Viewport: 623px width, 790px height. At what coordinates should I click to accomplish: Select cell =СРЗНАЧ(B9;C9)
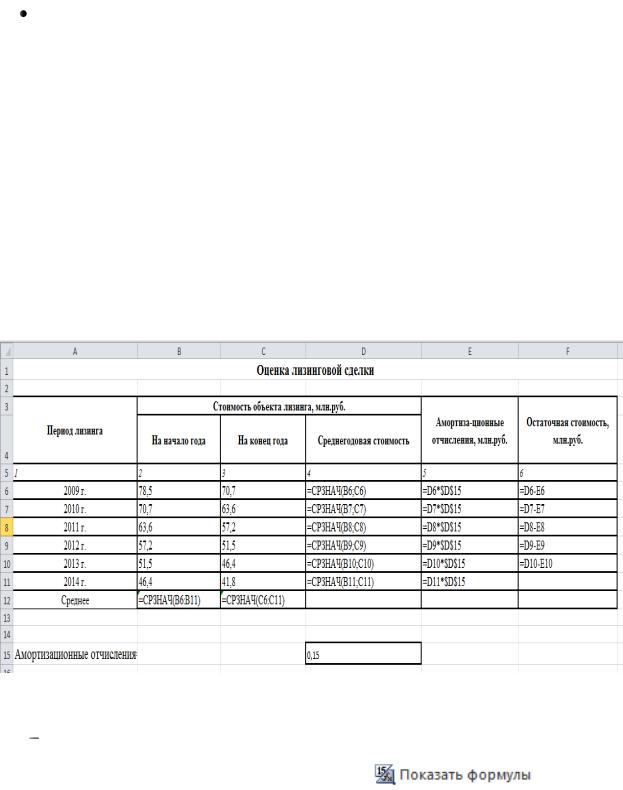coord(363,545)
